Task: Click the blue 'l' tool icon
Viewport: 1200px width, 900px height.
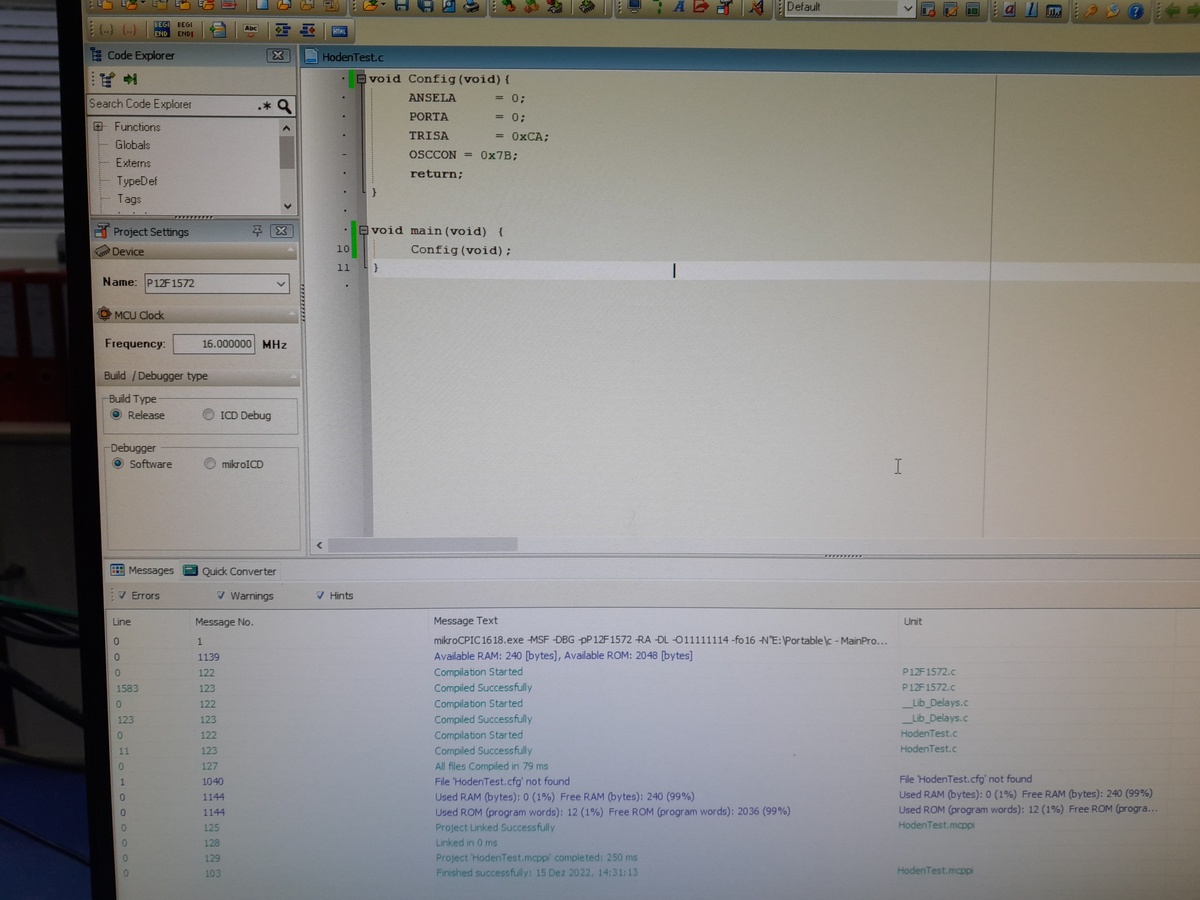Action: click(x=1031, y=10)
